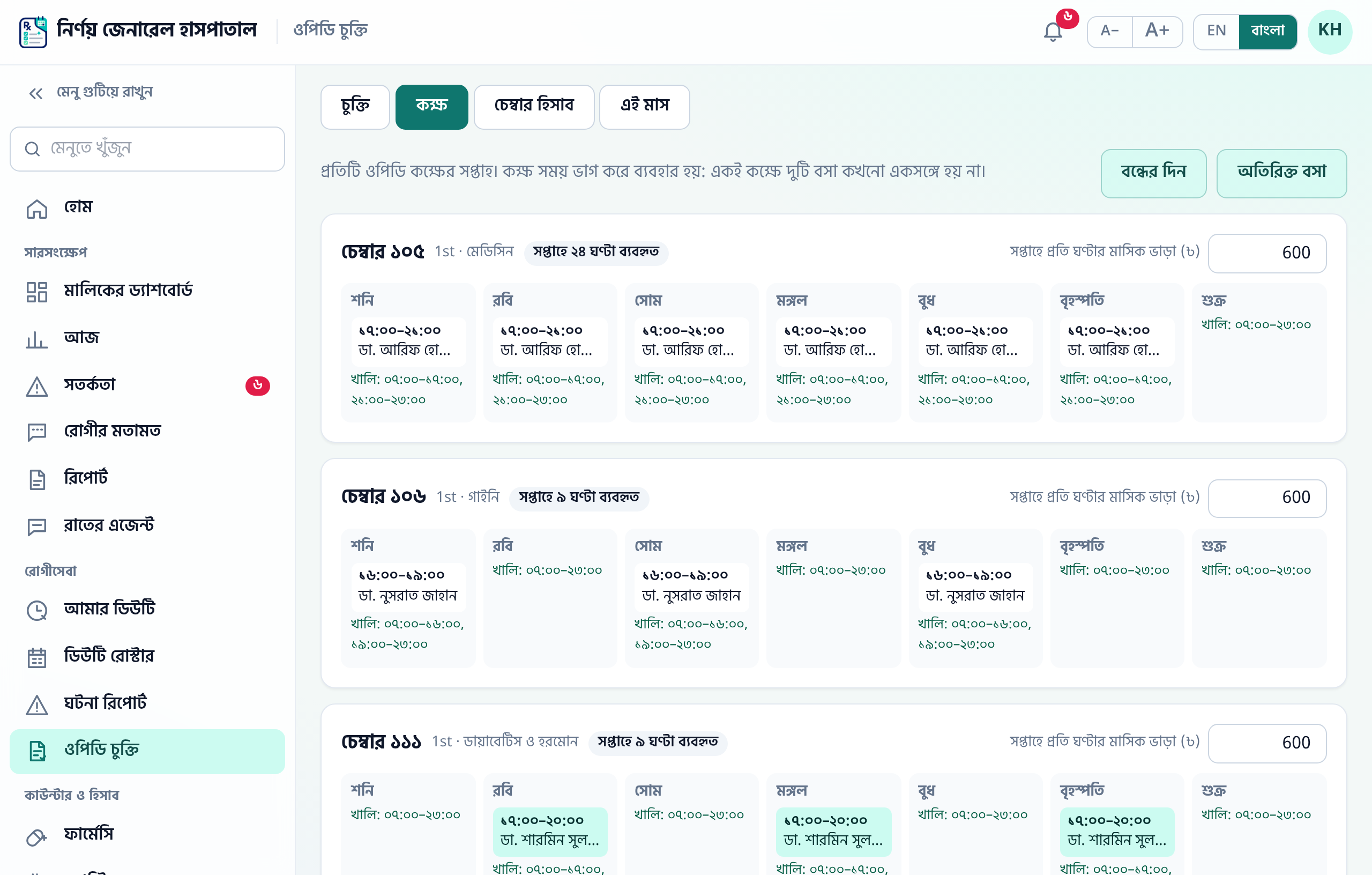Click the অতিরিক্ত বসা button

[1281, 173]
